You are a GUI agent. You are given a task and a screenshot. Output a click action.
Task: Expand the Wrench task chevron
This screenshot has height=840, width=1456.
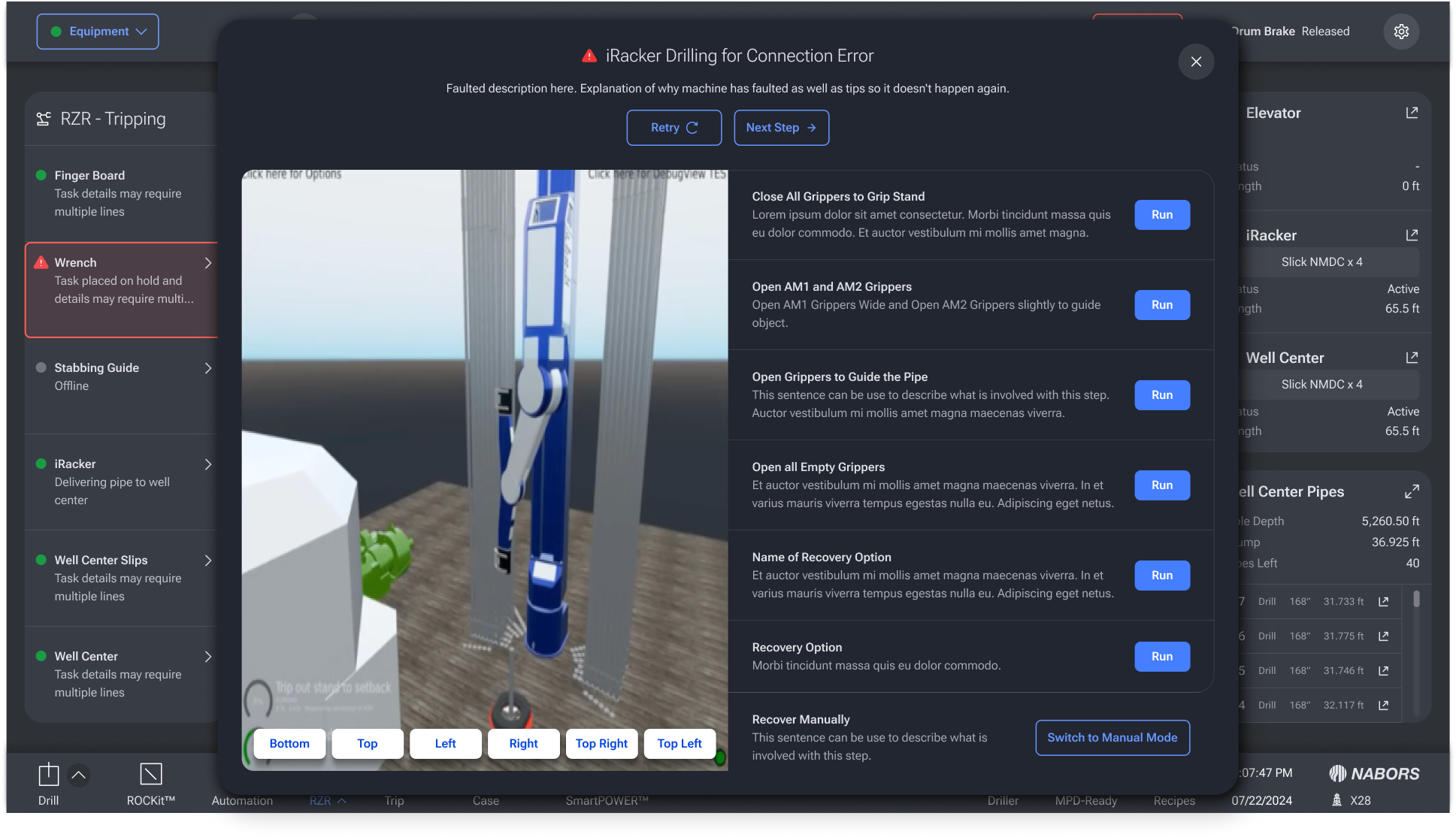point(208,263)
